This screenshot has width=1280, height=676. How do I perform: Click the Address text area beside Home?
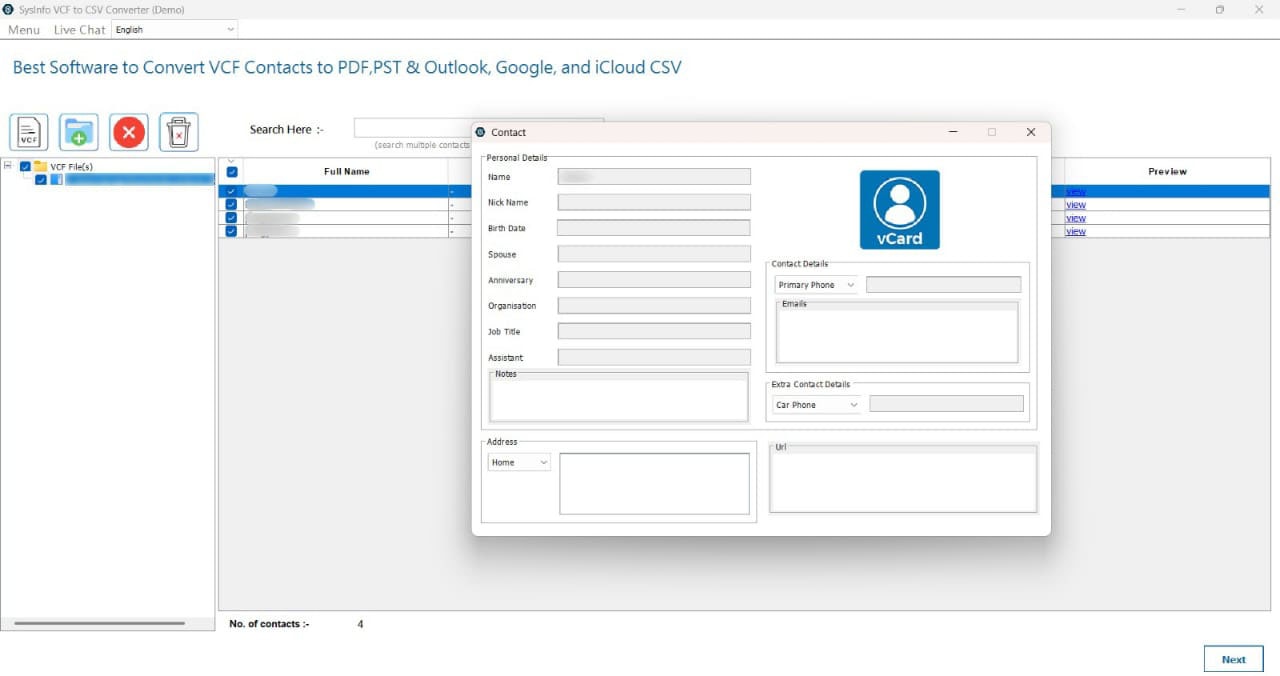[x=654, y=484]
